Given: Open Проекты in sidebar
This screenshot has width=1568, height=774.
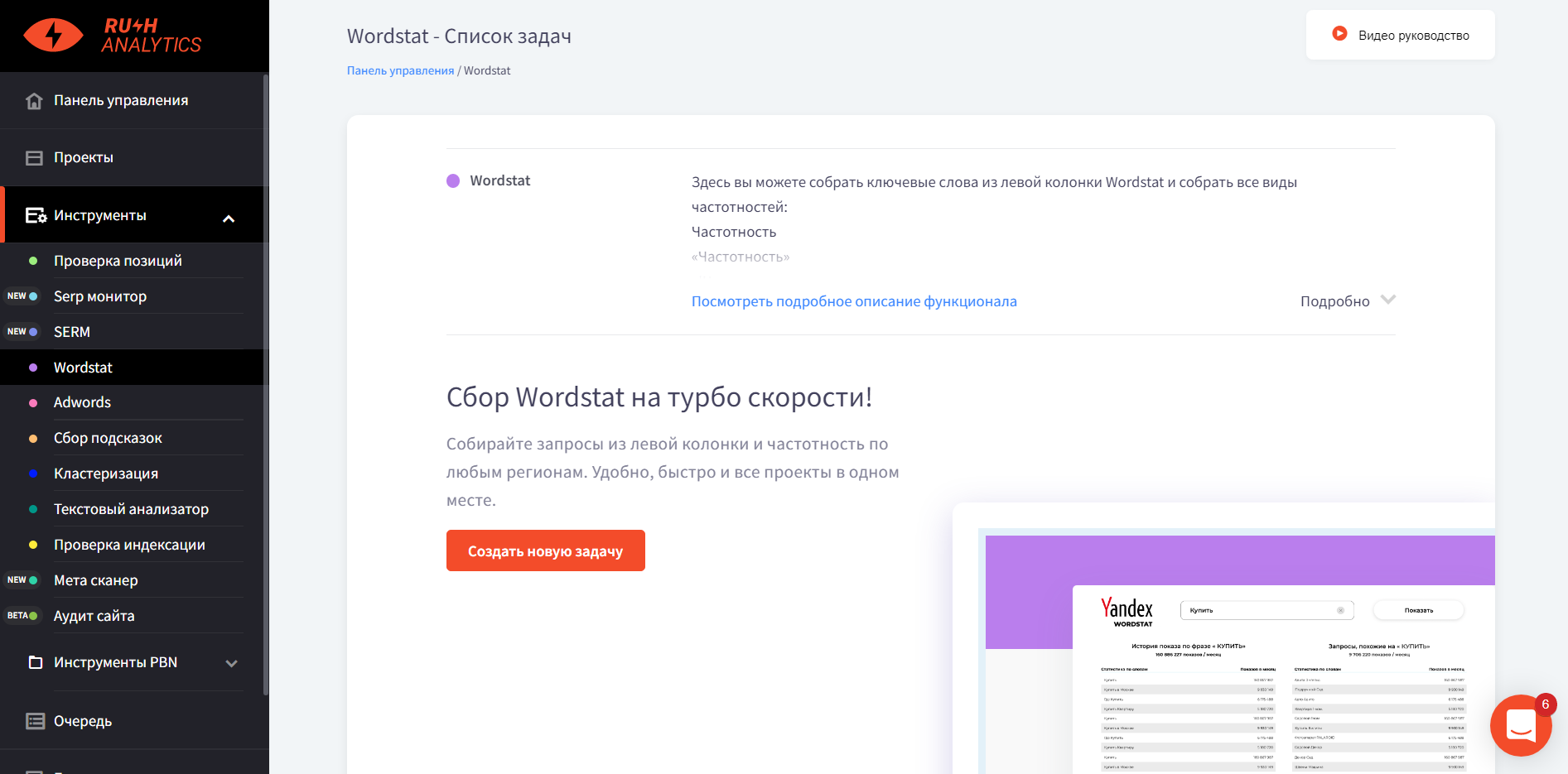Looking at the screenshot, I should coord(84,157).
